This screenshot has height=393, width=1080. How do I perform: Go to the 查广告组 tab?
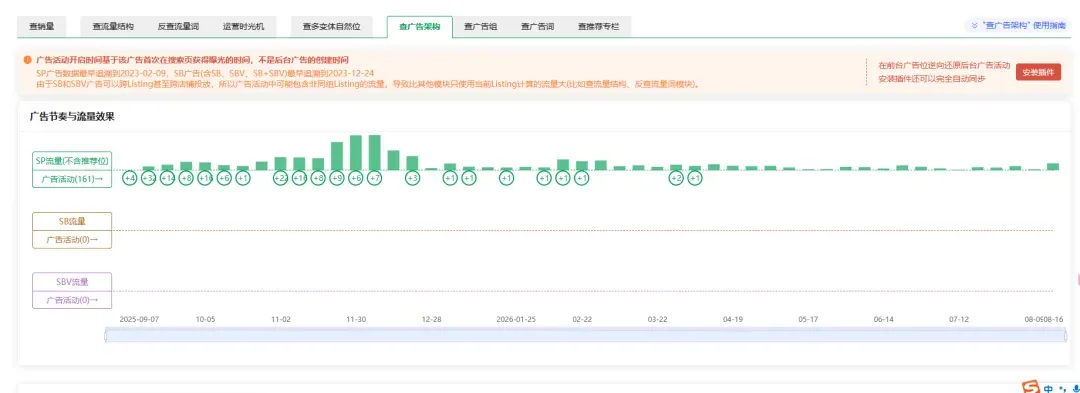point(481,26)
